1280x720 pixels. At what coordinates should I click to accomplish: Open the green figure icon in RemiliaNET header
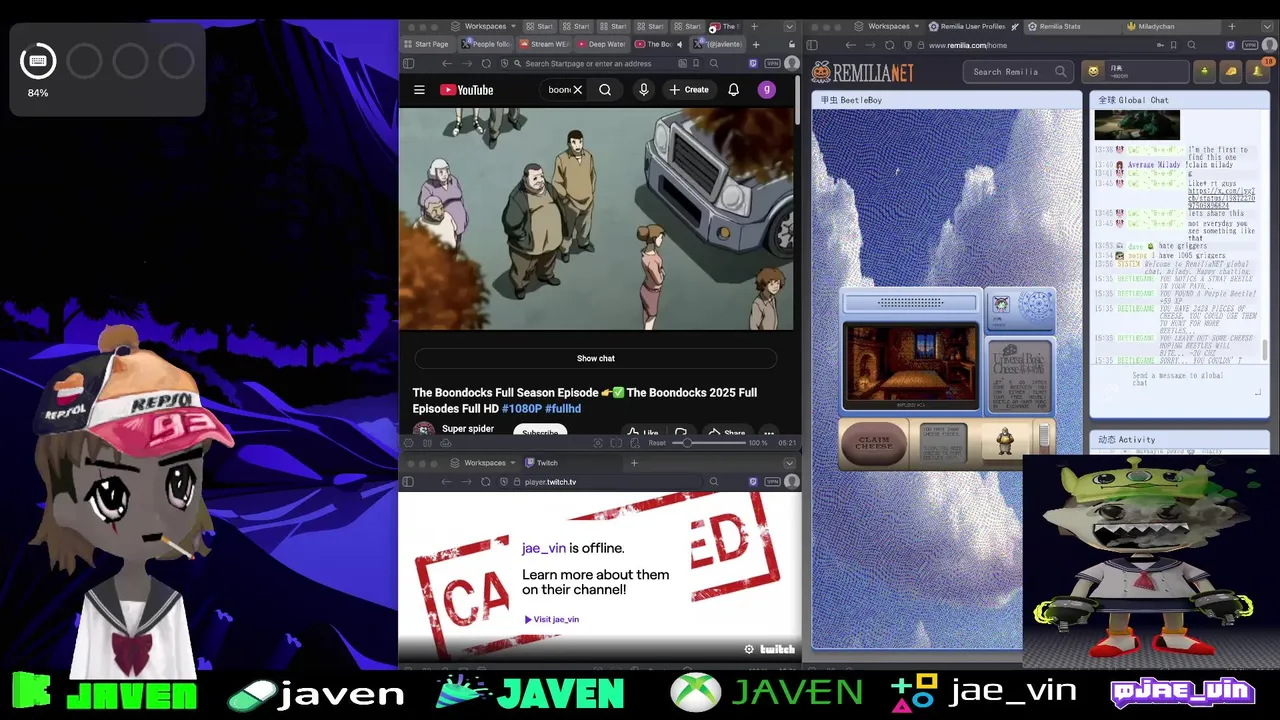tap(1206, 71)
